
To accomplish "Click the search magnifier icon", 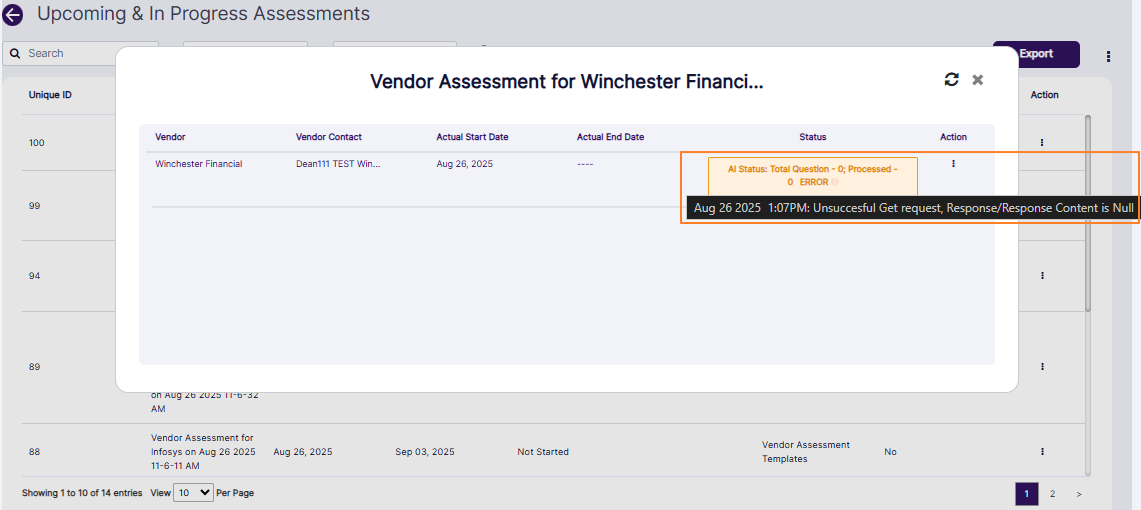I will (15, 54).
